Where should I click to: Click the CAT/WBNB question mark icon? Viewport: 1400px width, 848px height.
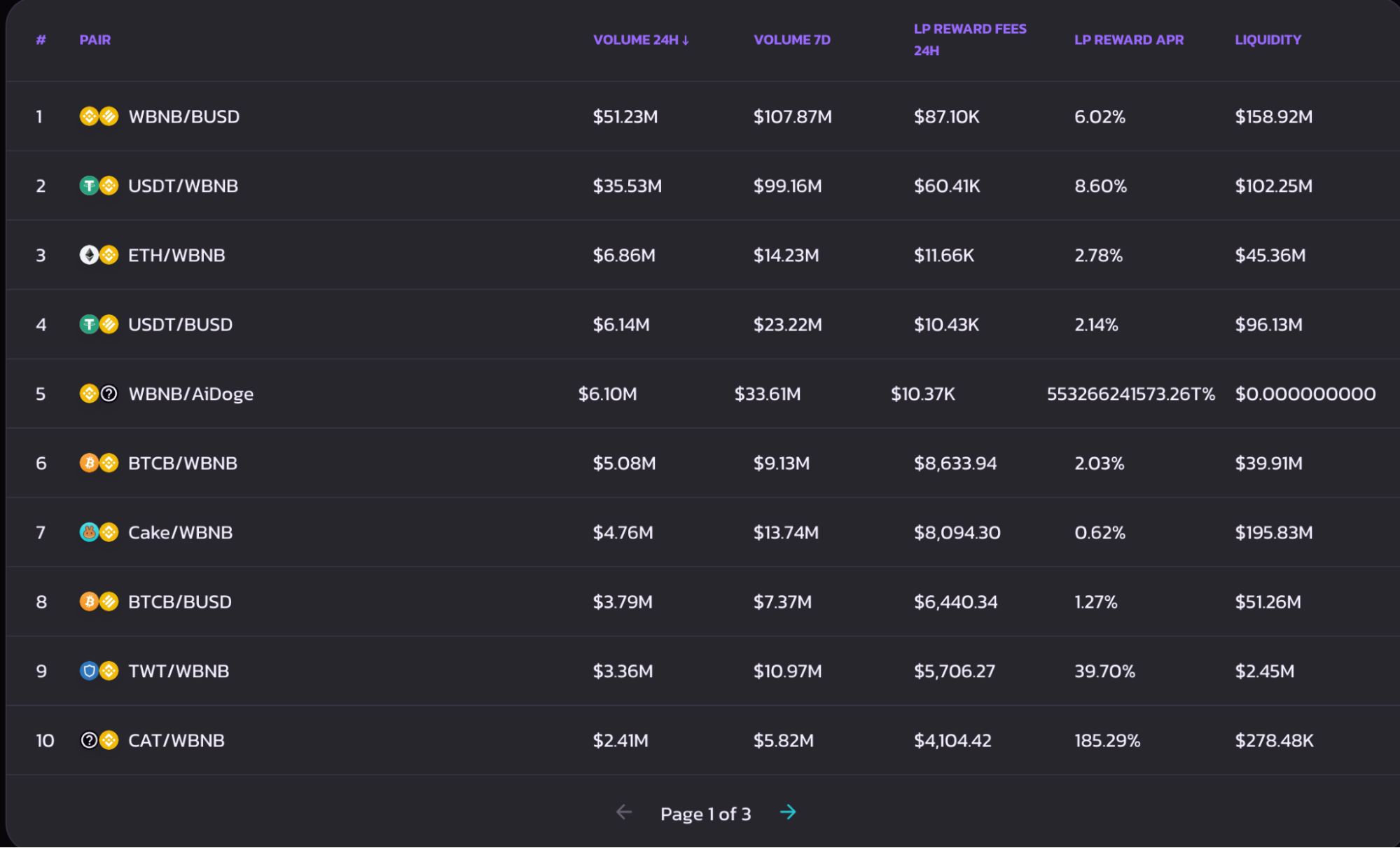click(89, 740)
